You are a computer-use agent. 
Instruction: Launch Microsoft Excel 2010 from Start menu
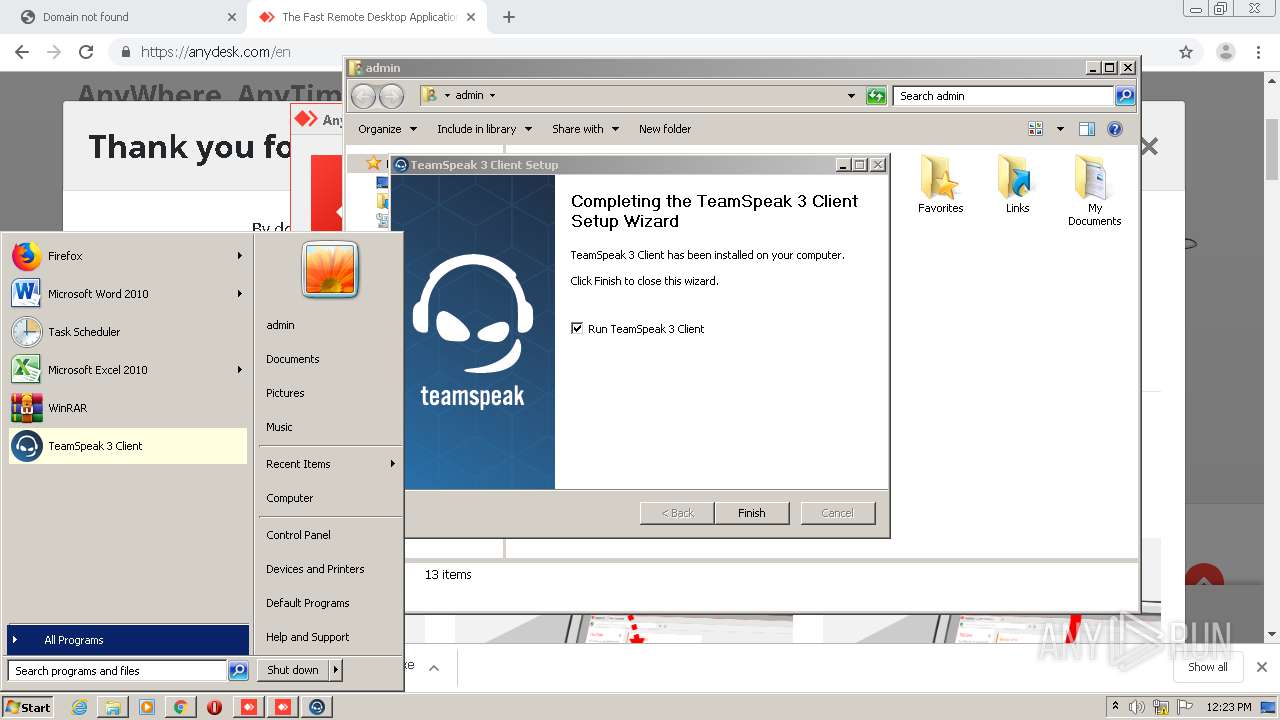[128, 370]
